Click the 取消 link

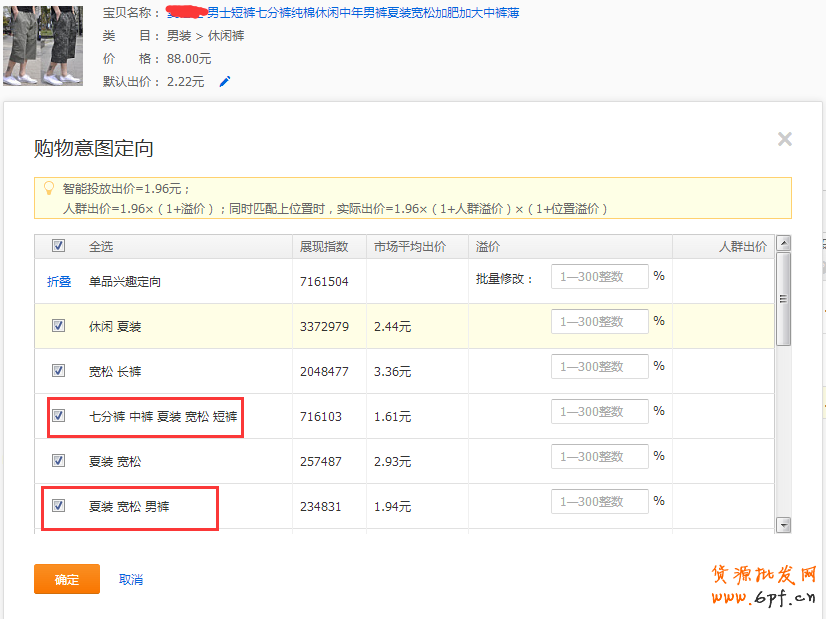click(131, 580)
